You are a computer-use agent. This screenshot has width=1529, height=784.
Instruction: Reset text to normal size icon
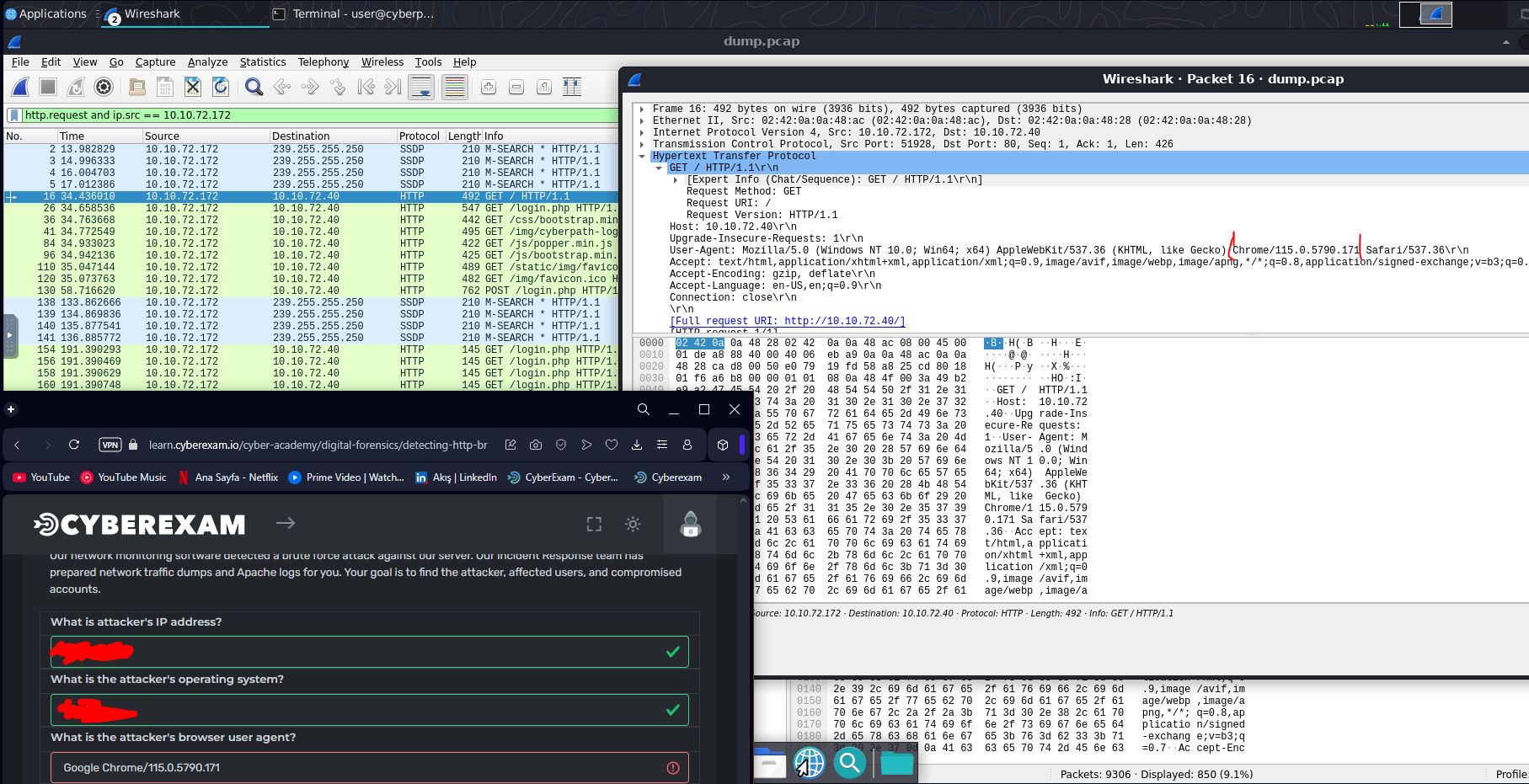click(544, 87)
